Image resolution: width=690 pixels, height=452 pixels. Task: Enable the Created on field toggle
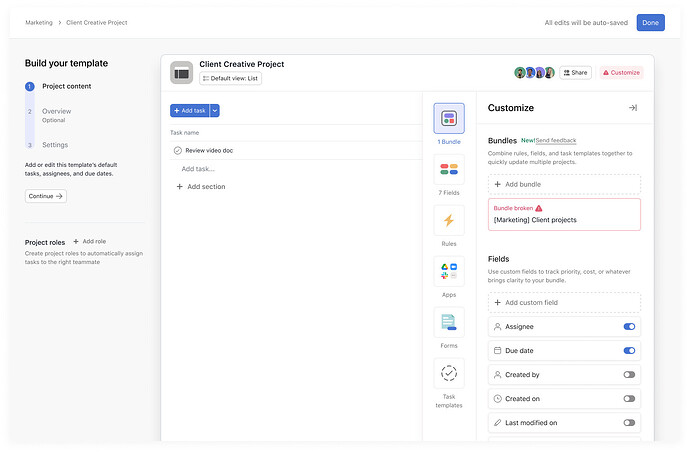point(629,399)
